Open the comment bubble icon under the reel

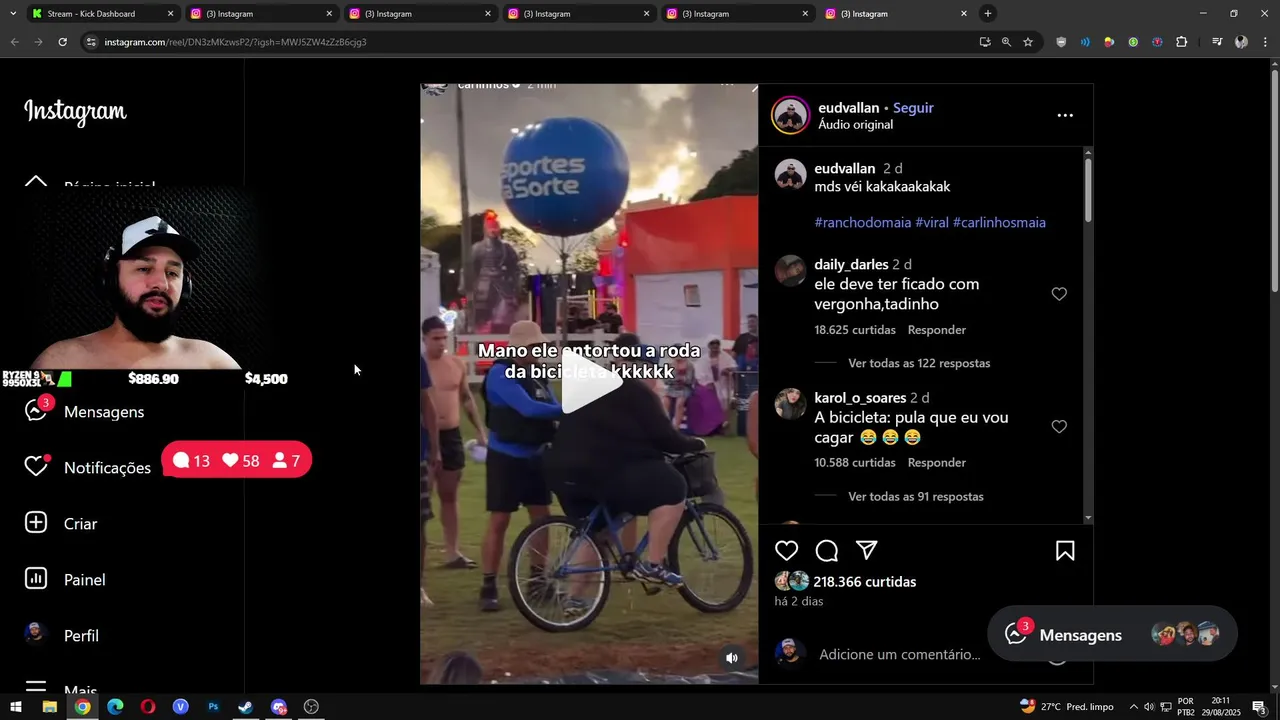tap(827, 551)
